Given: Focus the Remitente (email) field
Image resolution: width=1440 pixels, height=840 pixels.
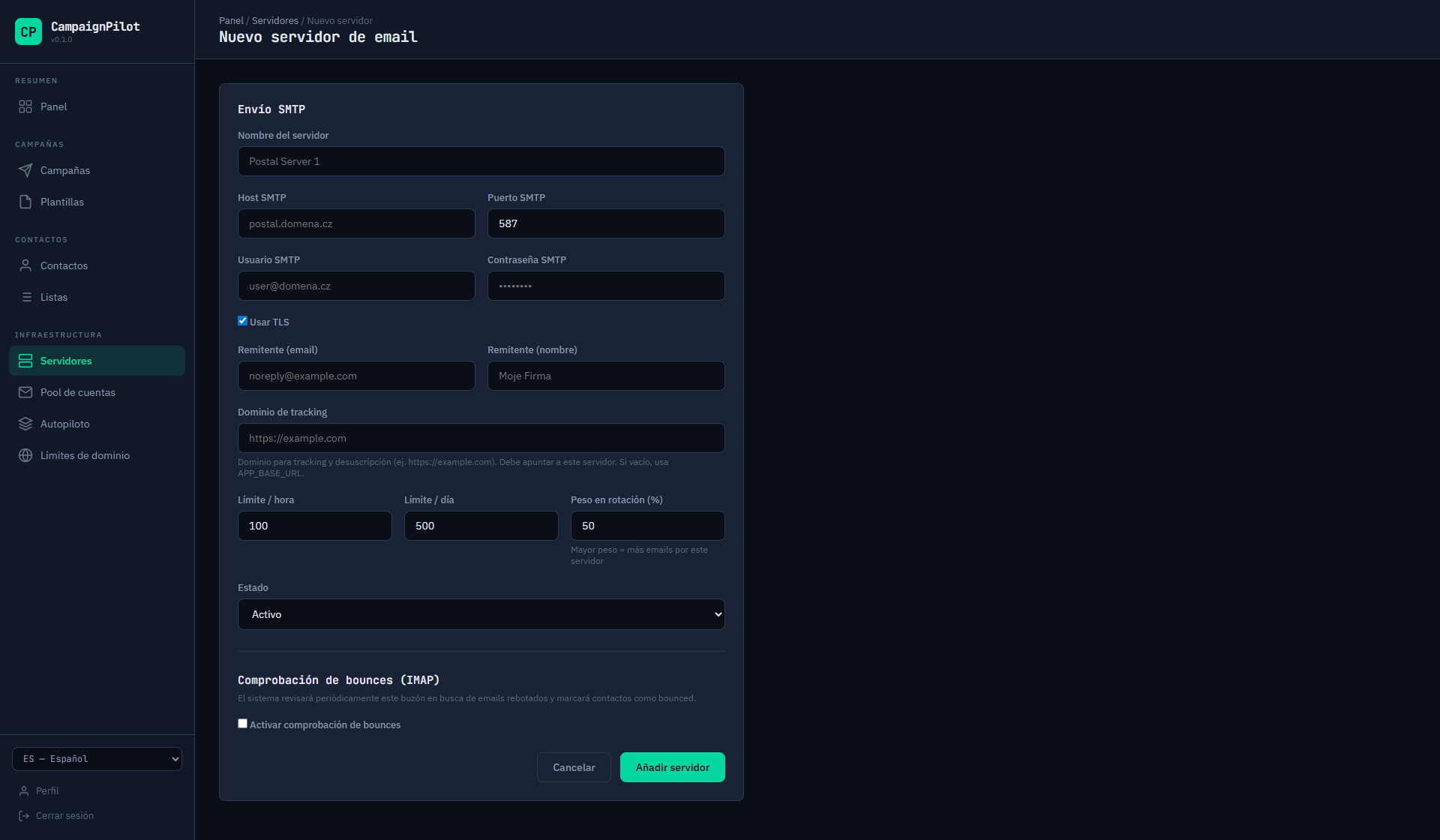Looking at the screenshot, I should pyautogui.click(x=356, y=376).
